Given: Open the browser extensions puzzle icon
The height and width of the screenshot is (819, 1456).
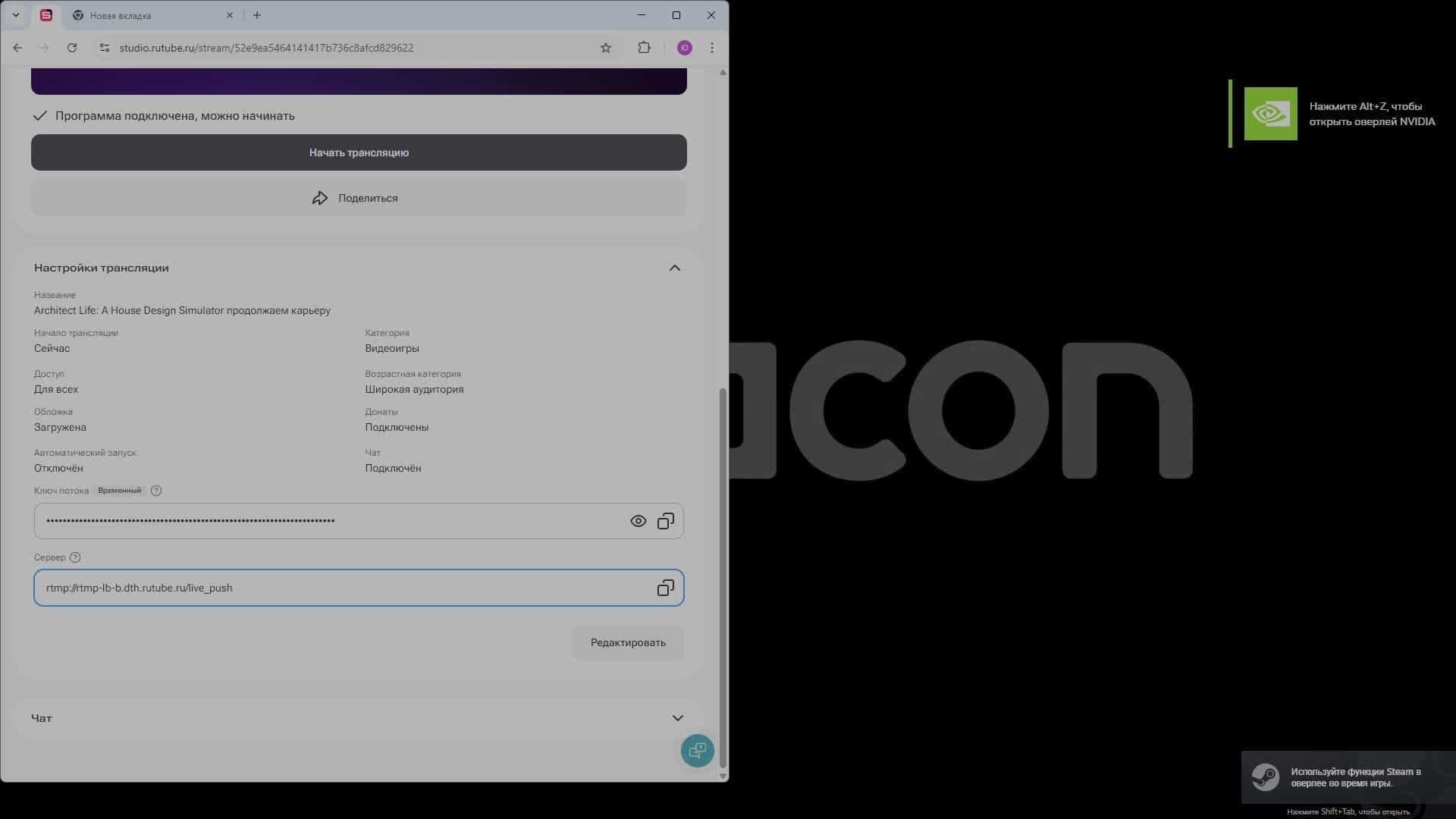Looking at the screenshot, I should pyautogui.click(x=644, y=48).
